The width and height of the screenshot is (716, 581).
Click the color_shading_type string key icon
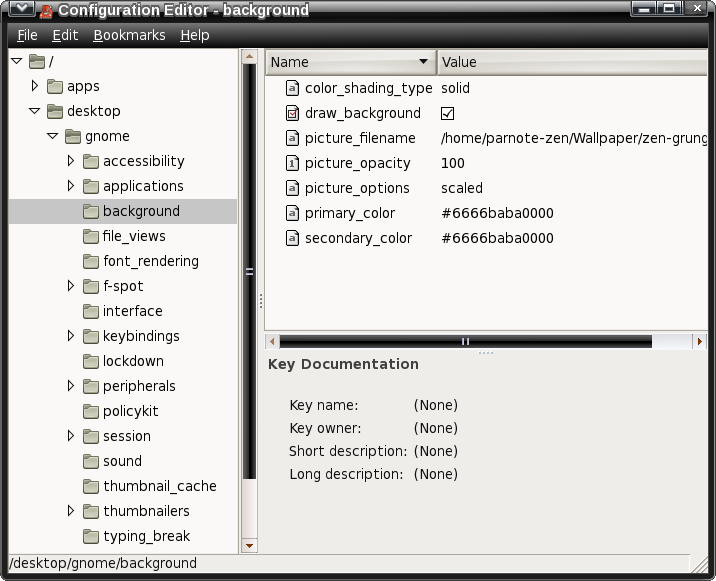click(x=292, y=88)
